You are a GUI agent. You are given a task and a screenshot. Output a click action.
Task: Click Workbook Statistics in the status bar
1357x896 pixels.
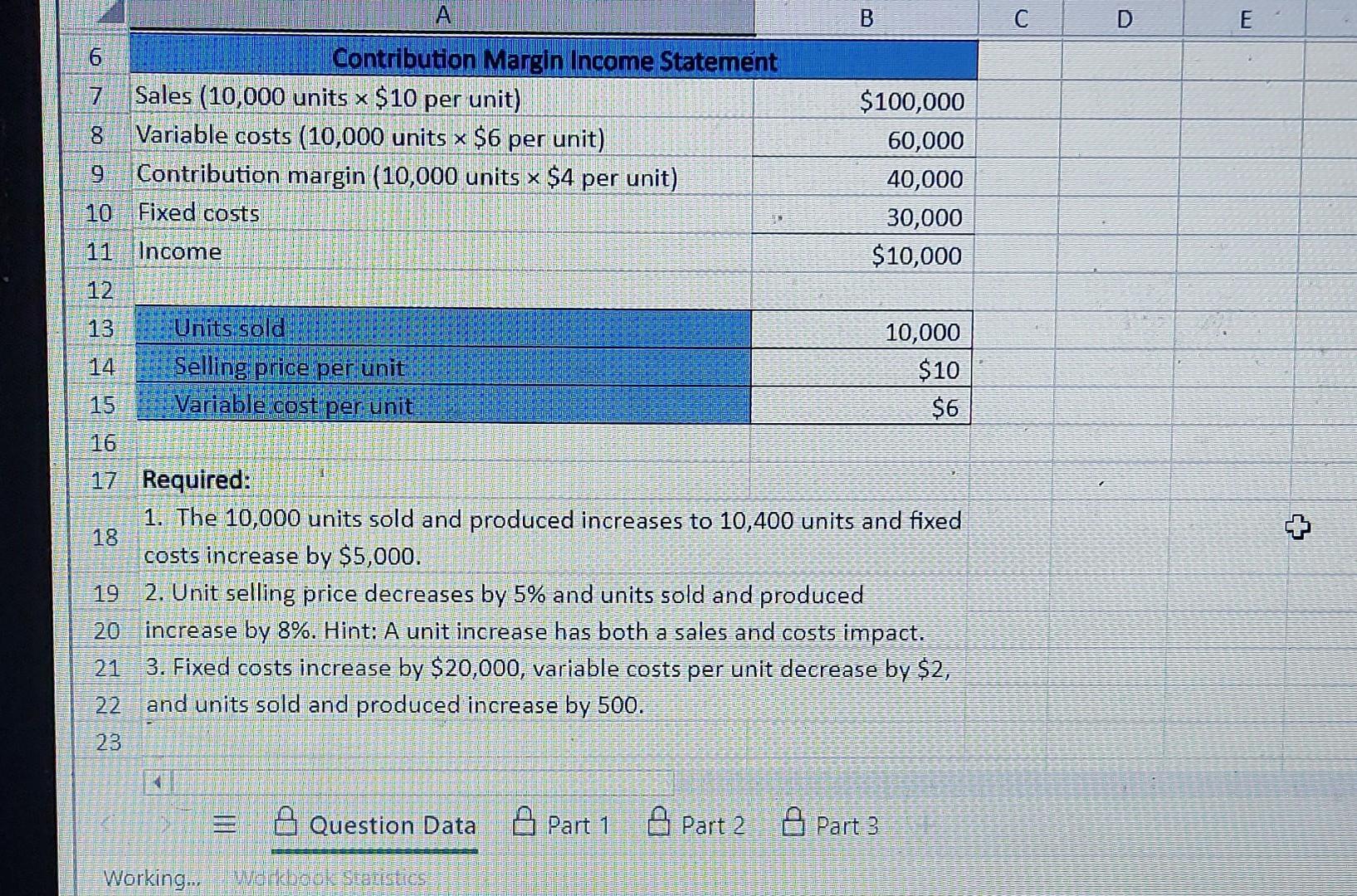tap(330, 877)
